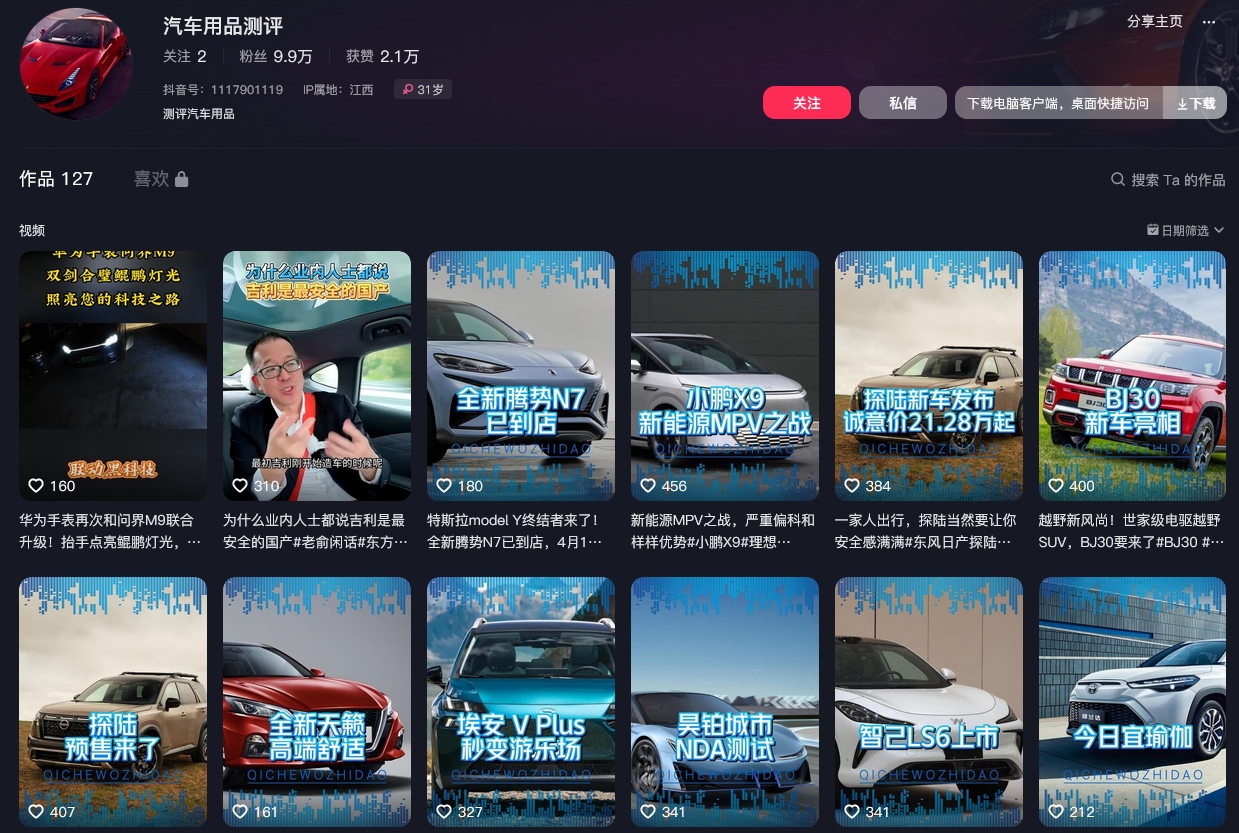The height and width of the screenshot is (833, 1239).
Task: Click caption 华为手表再次和问界M9联合升级
Action: pyautogui.click(x=110, y=531)
